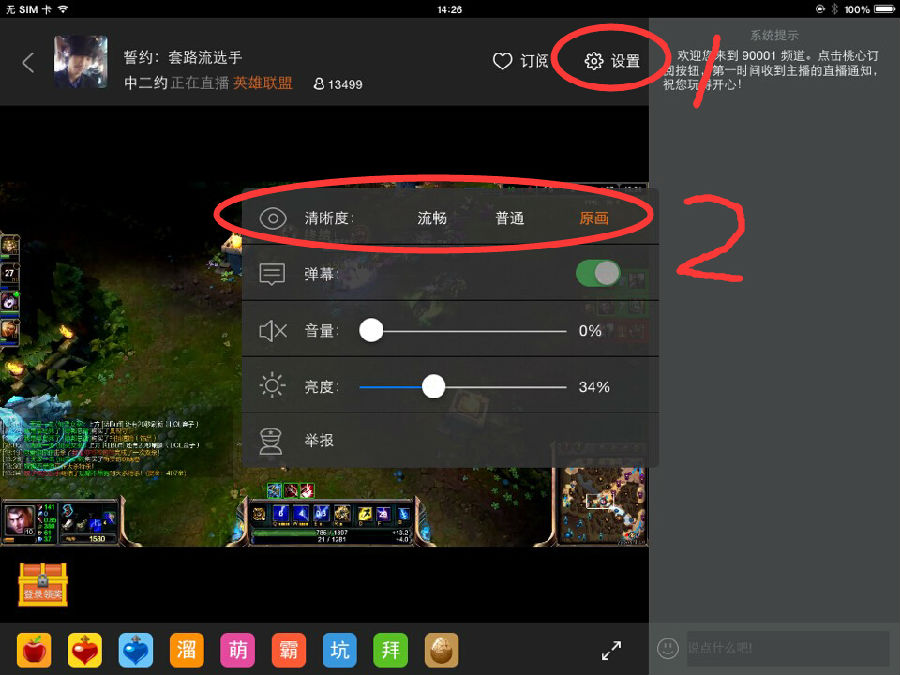The image size is (900, 675).
Task: Send the pink 萌 sticker
Action: tap(238, 650)
